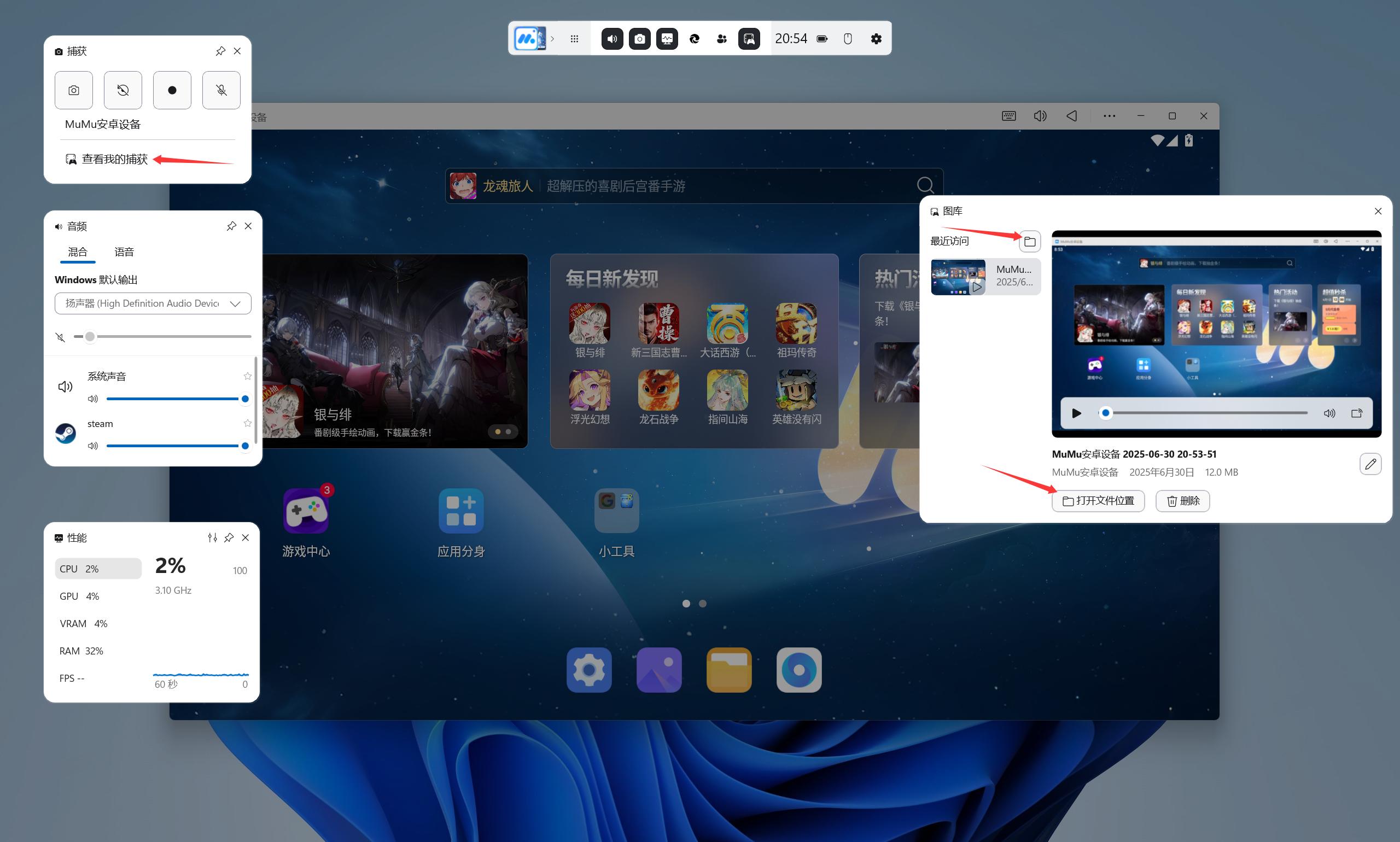Open the widget menu grid icon
1400x842 pixels.
point(574,39)
